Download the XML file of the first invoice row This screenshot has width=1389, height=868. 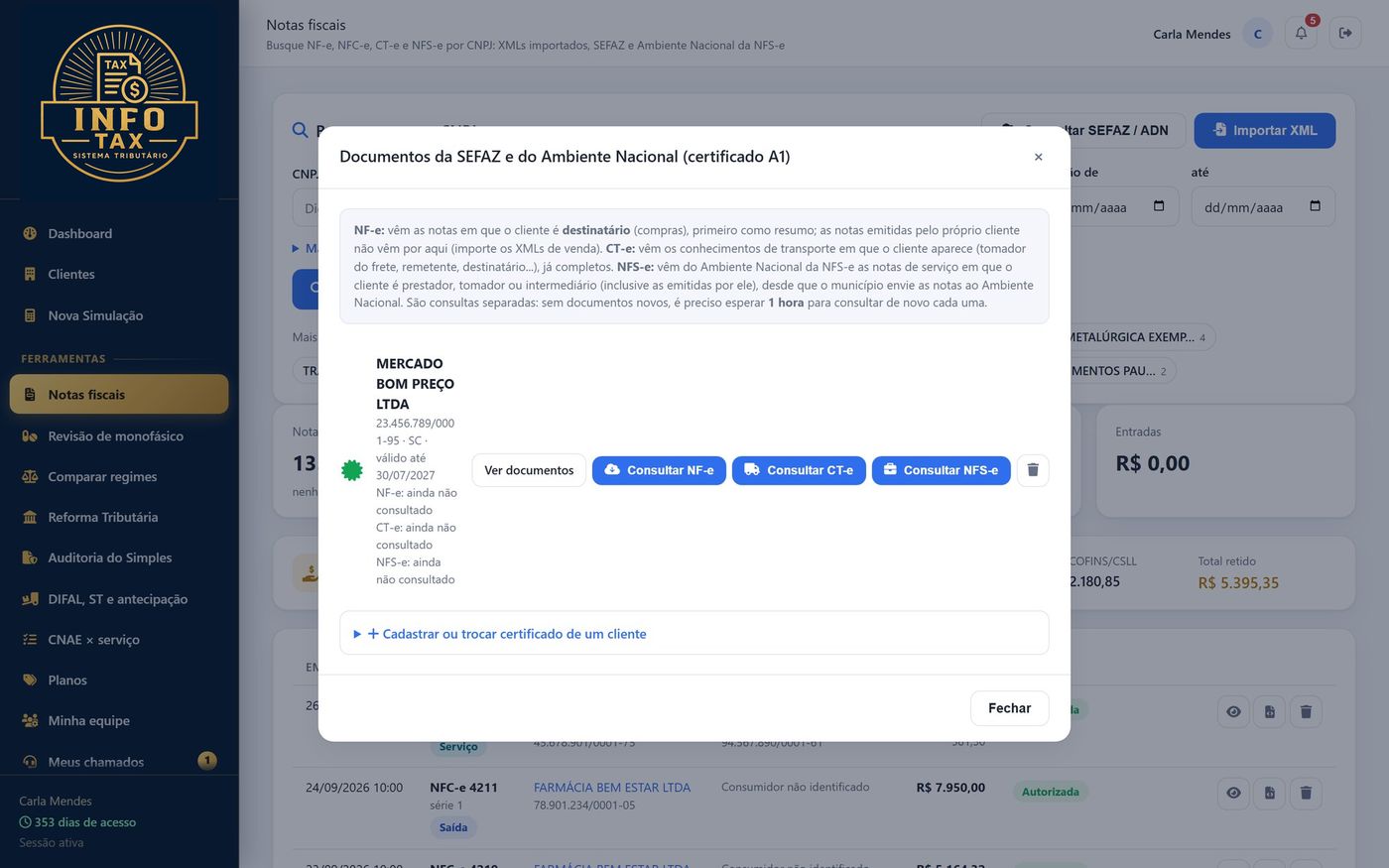click(1270, 711)
